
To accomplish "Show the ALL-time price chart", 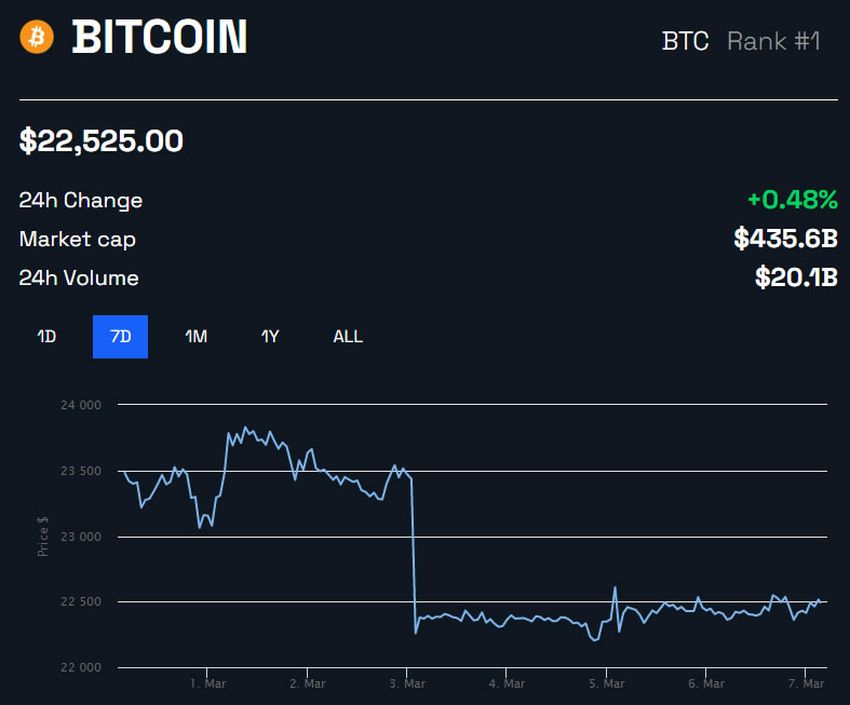I will [347, 337].
